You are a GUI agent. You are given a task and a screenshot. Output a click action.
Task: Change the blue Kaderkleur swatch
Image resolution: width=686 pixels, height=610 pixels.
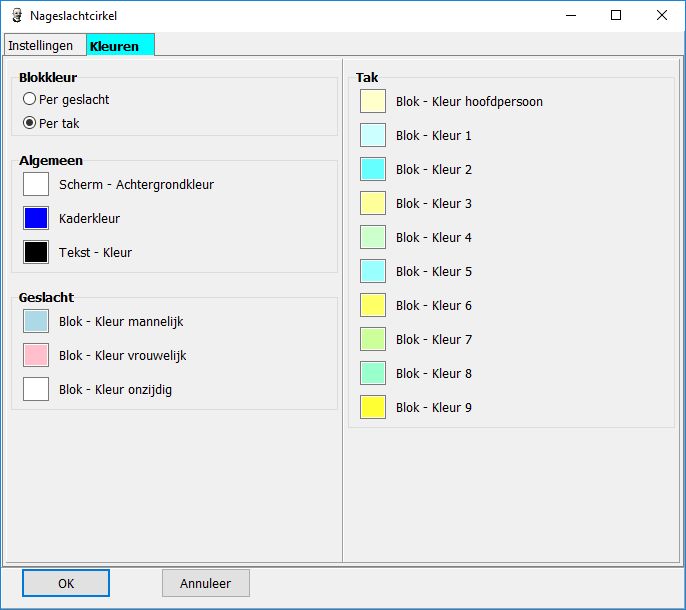(36, 218)
